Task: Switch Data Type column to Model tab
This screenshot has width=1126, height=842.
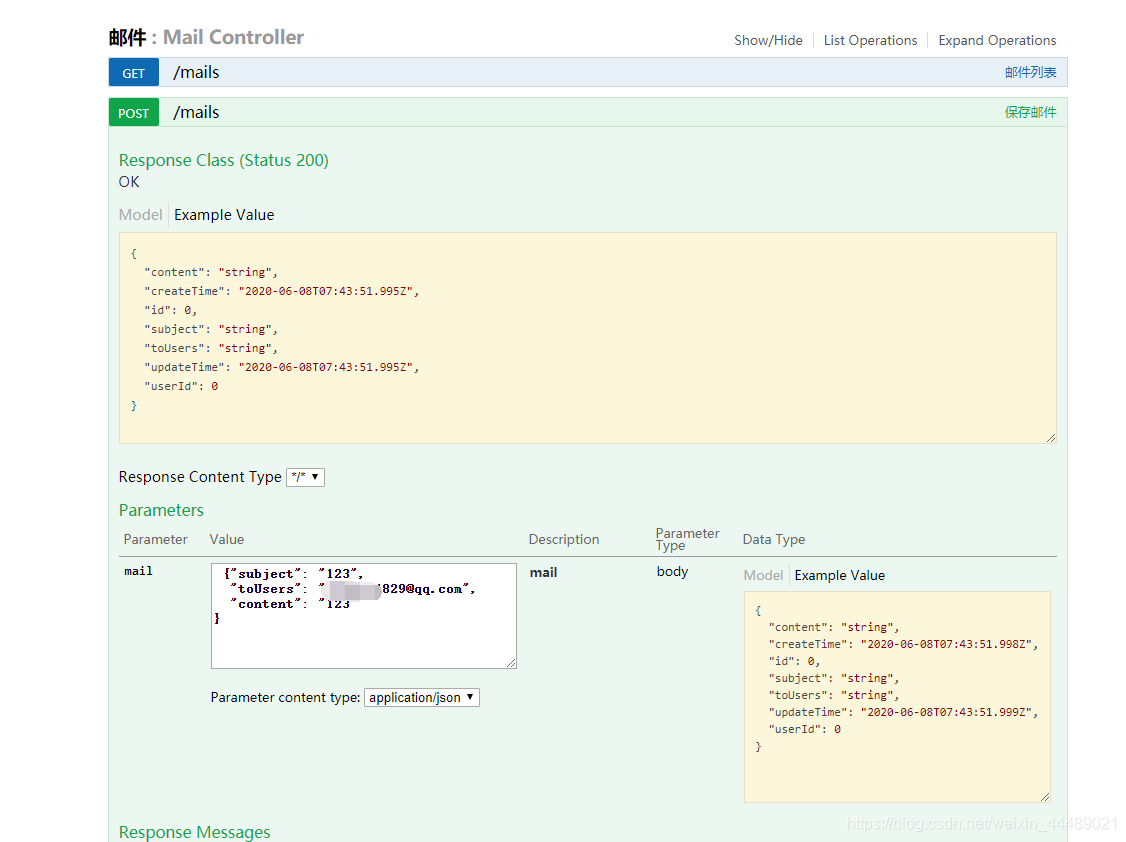Action: pyautogui.click(x=763, y=575)
